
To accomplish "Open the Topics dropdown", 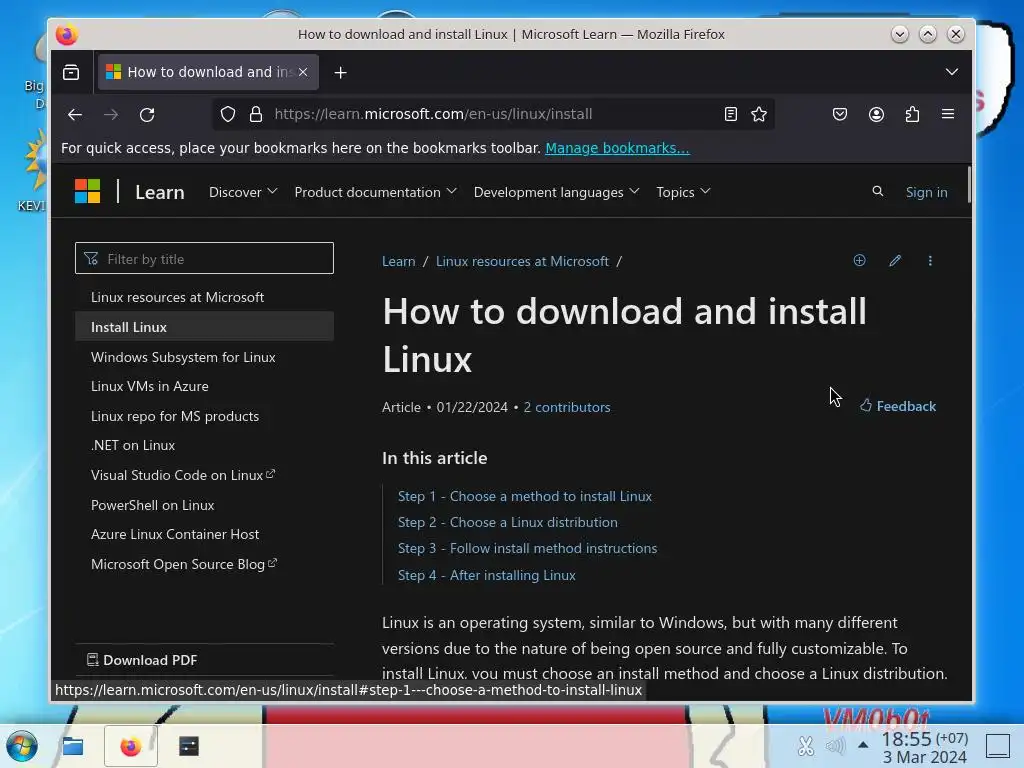I will coord(683,192).
